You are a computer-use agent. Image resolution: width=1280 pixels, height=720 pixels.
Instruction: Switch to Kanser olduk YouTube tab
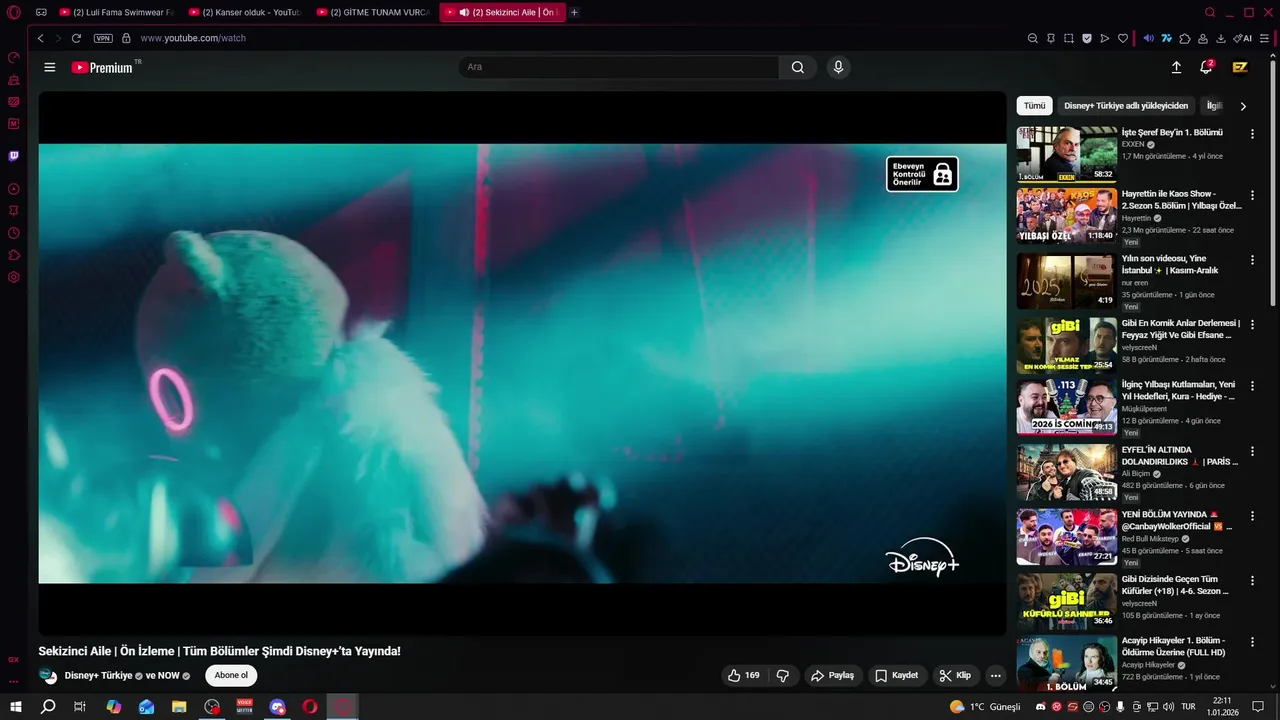[x=244, y=12]
